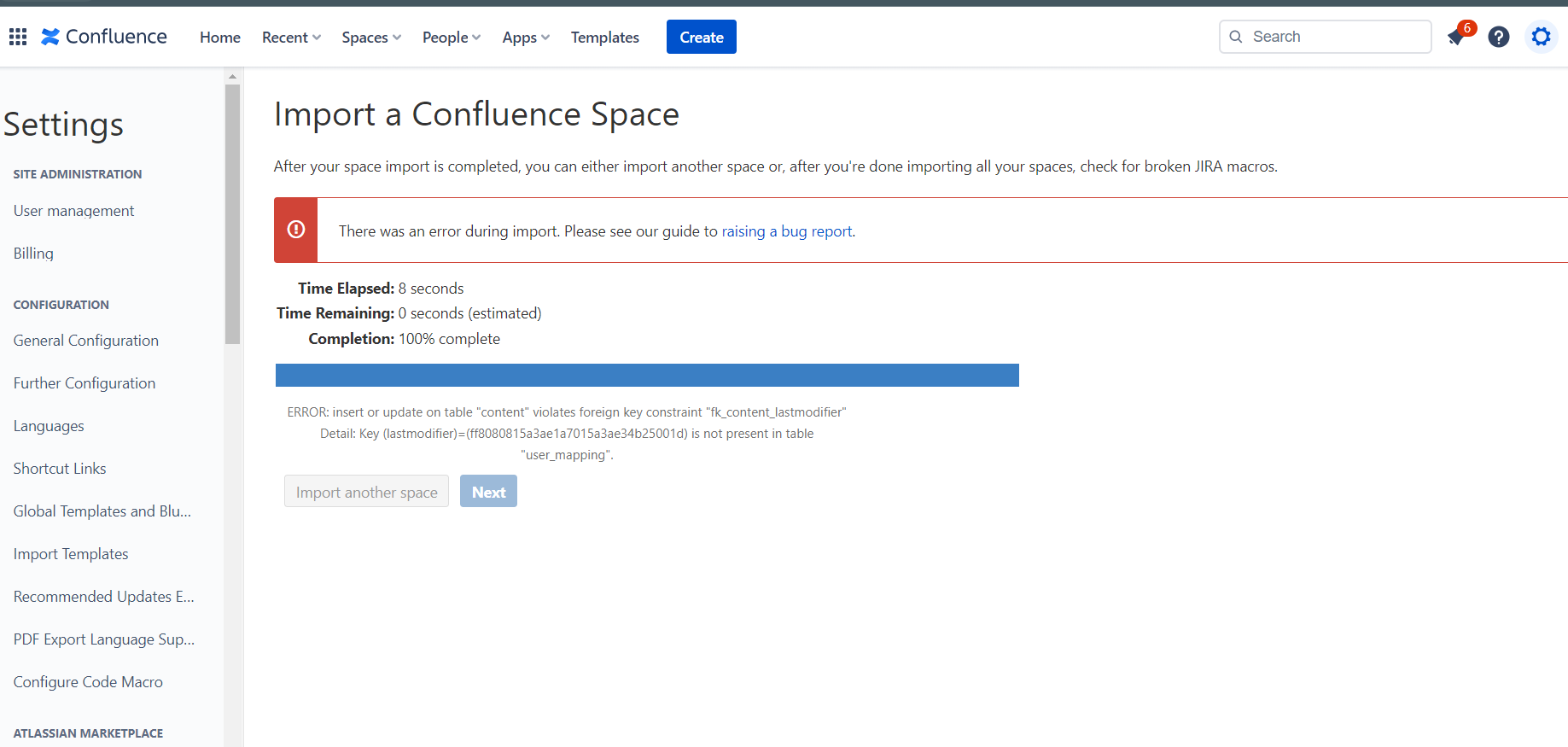Open Languages settings
Viewport: 1568px width, 747px height.
[49, 426]
